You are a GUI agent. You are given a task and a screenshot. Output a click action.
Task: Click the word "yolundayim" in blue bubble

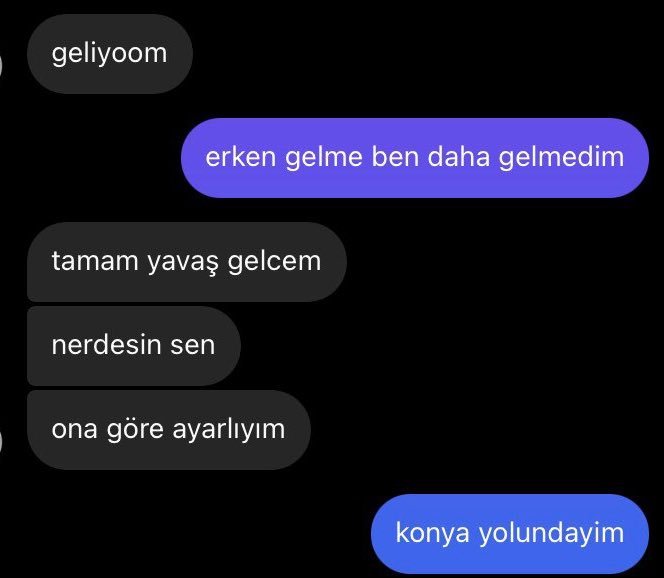point(551,534)
